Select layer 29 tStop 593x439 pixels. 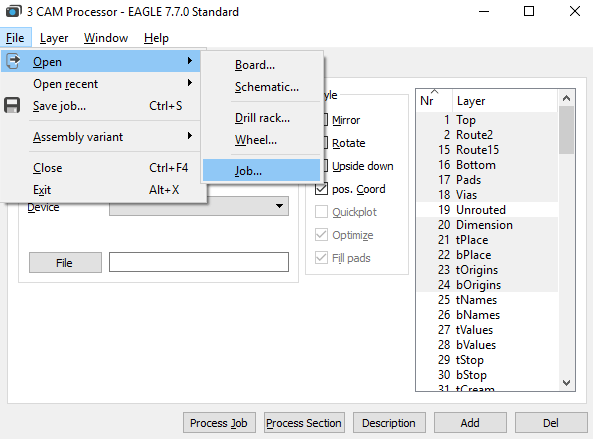coord(487,360)
